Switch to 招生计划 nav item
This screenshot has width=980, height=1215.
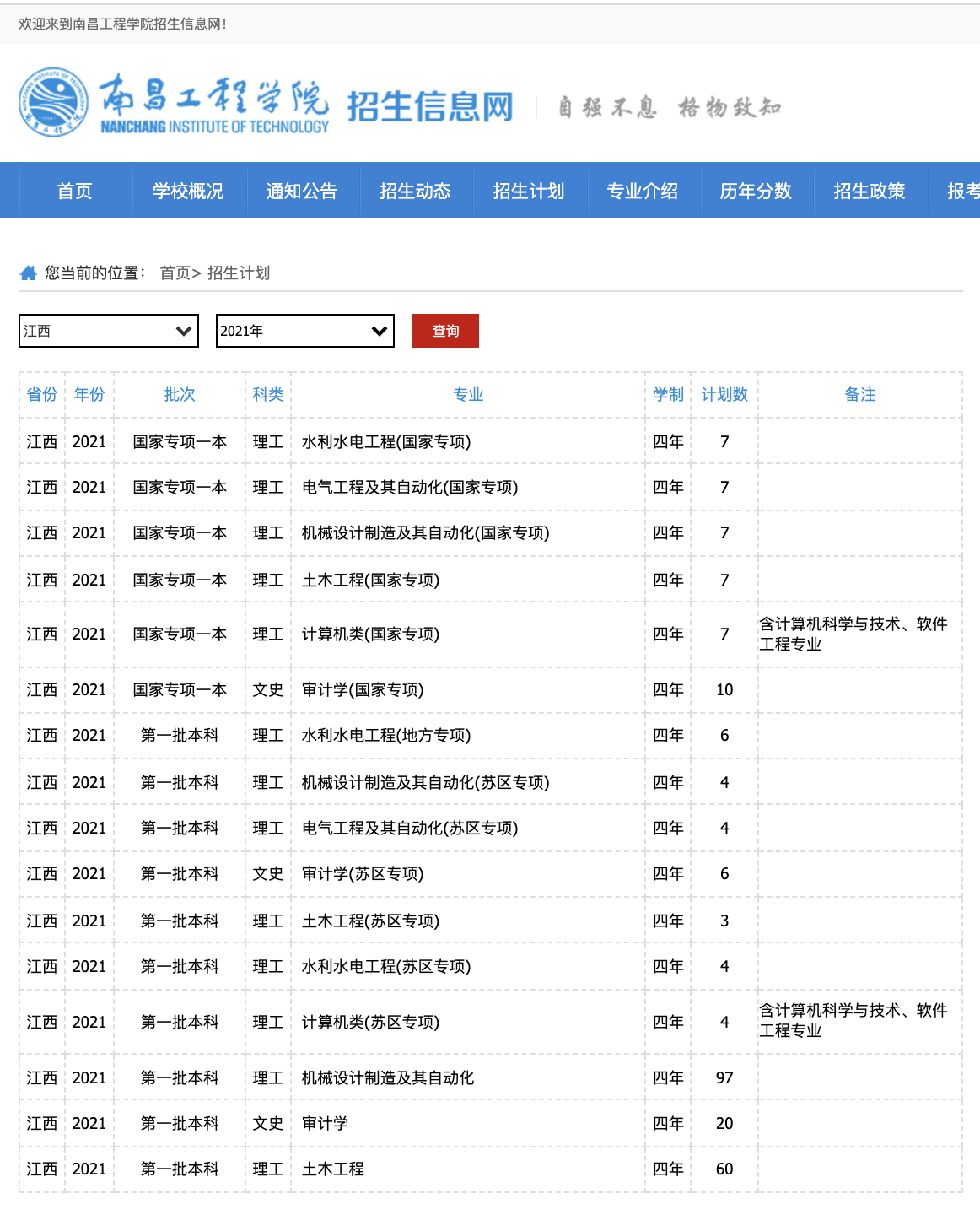click(x=529, y=191)
